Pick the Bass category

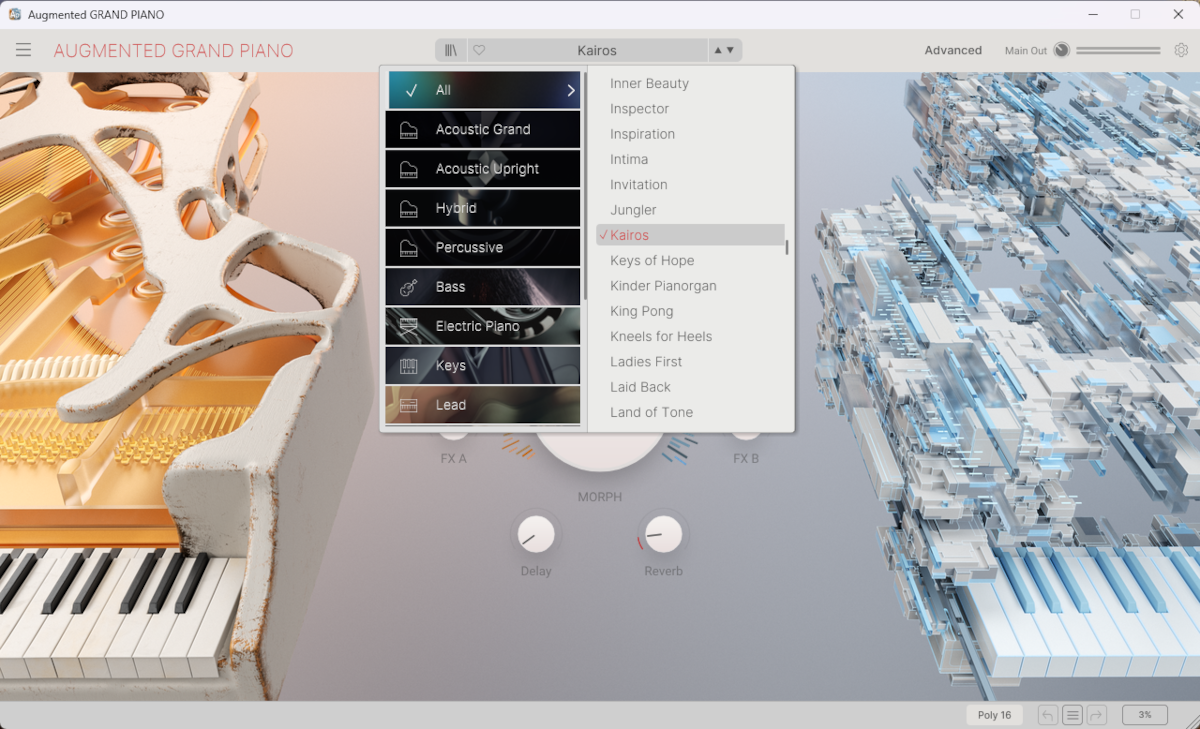[483, 287]
